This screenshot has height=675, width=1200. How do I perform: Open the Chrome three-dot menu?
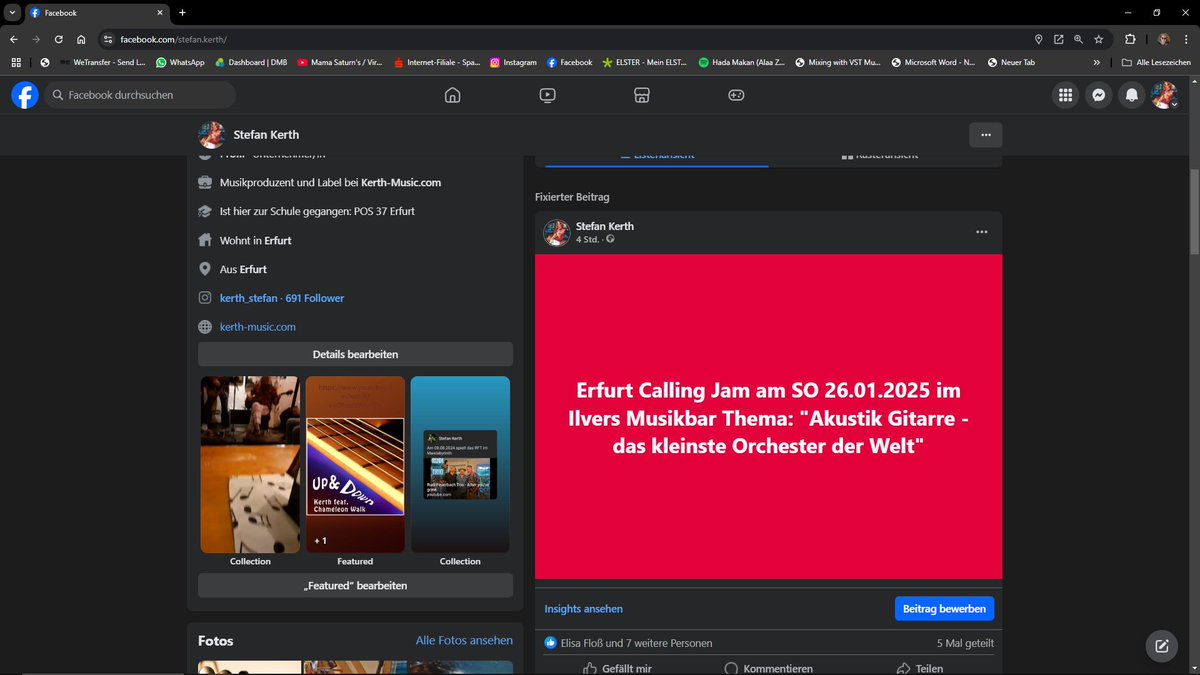(1186, 39)
